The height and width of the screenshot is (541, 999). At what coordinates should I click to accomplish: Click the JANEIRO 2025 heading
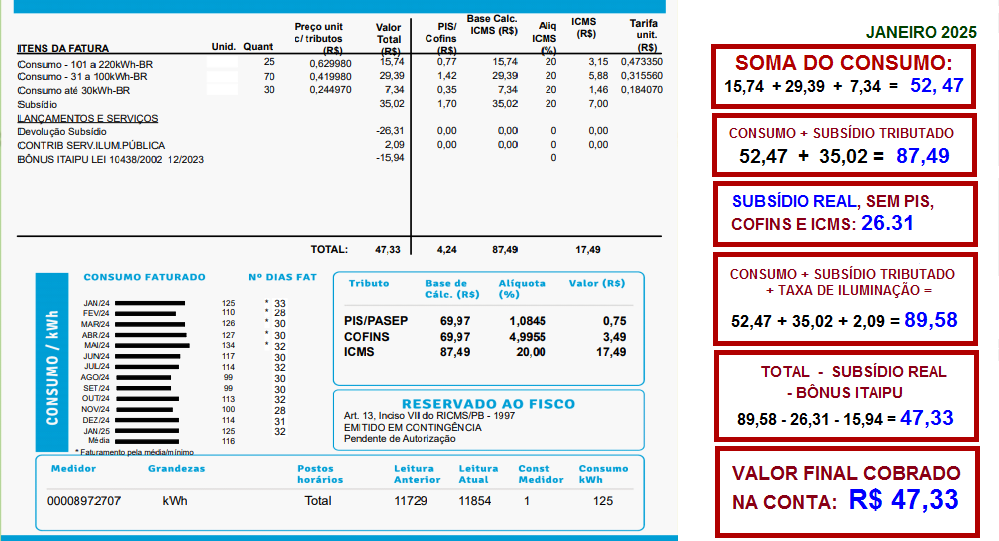click(921, 33)
